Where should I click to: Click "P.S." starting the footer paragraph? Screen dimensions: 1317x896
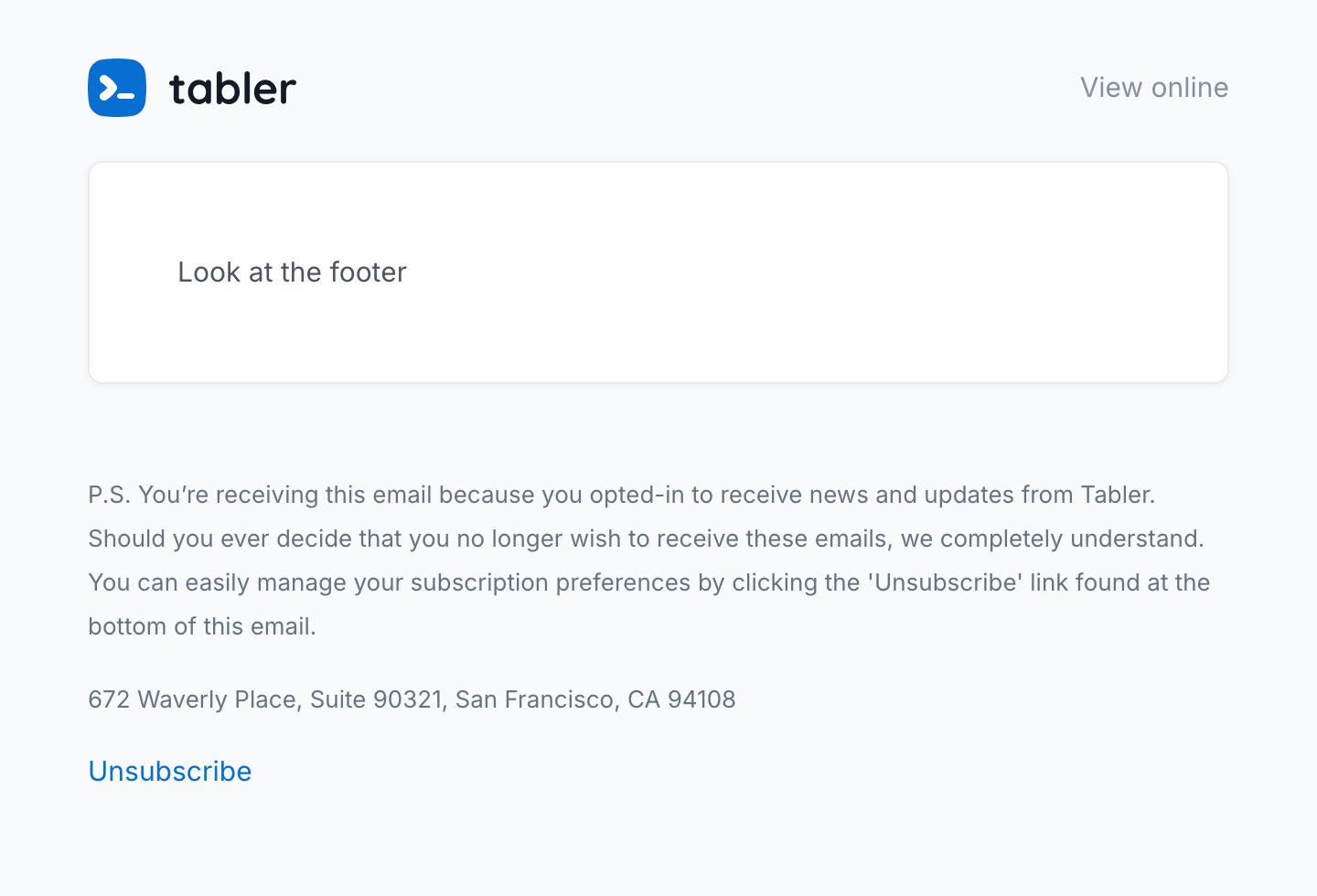point(109,495)
